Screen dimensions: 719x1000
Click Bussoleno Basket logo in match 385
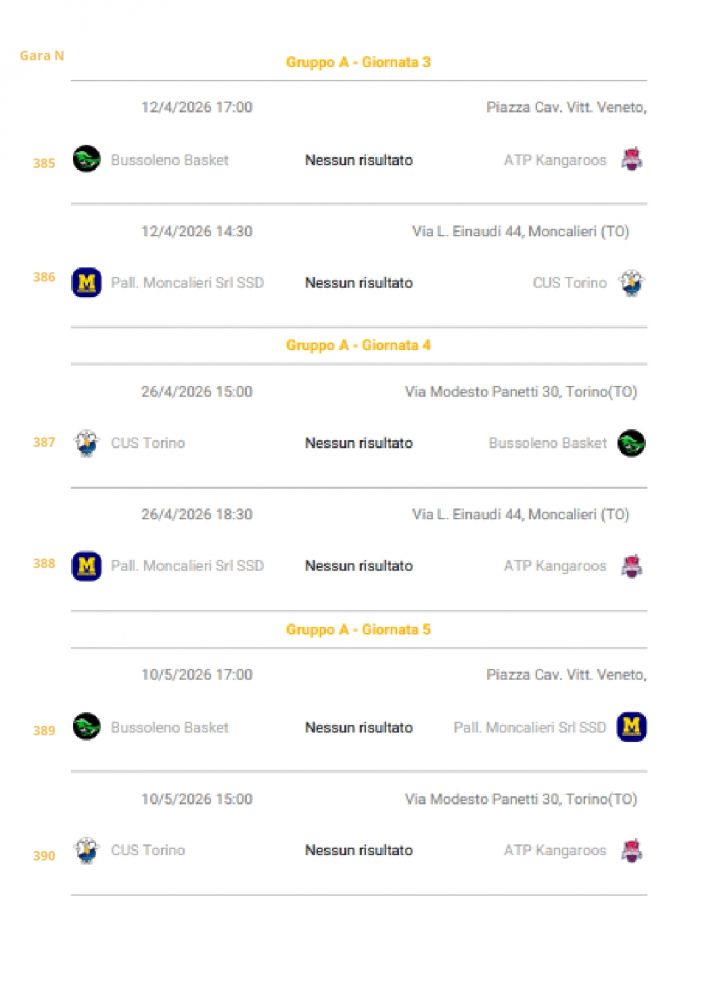87,159
